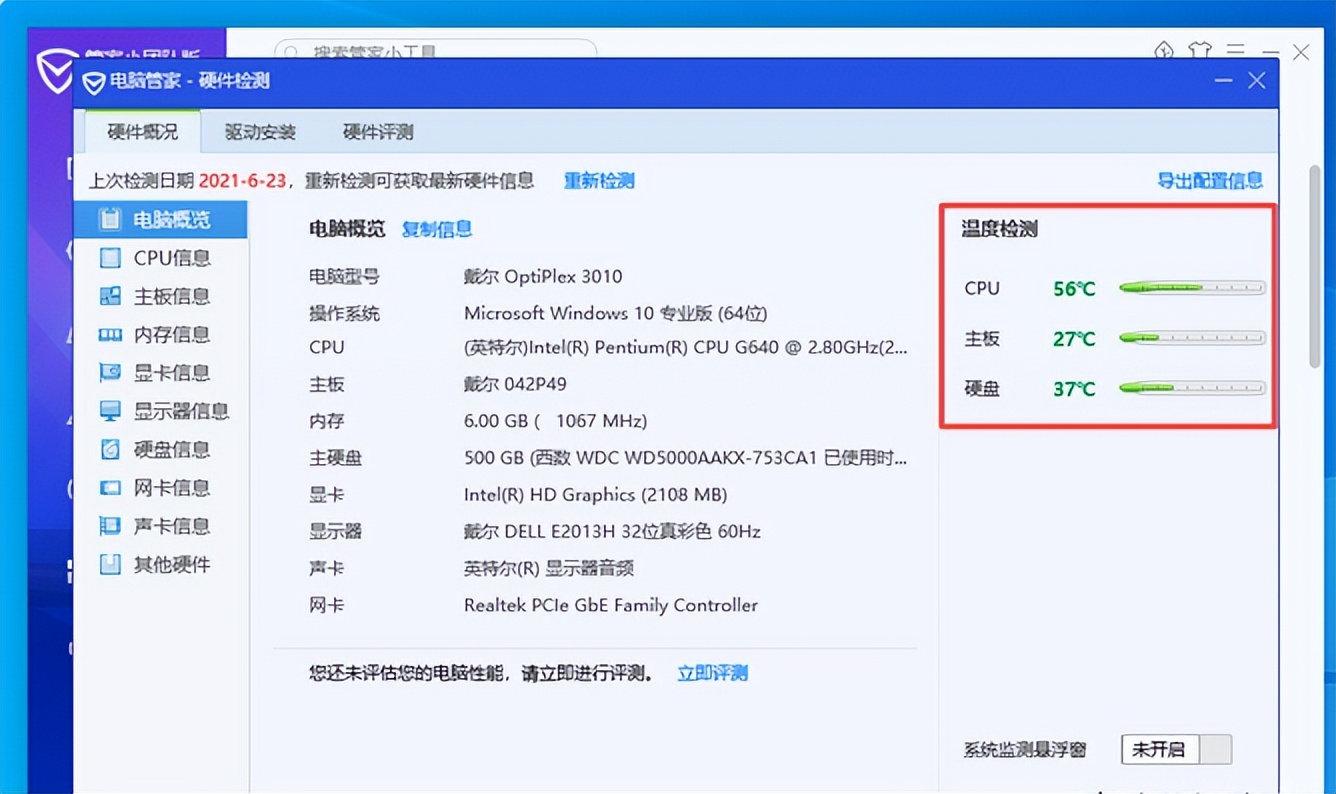1336x794 pixels.
Task: Click the CPU temperature progress bar
Action: click(1191, 288)
